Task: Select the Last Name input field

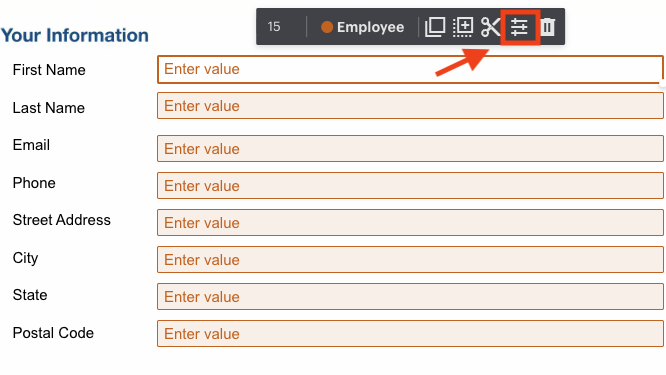Action: pos(410,106)
